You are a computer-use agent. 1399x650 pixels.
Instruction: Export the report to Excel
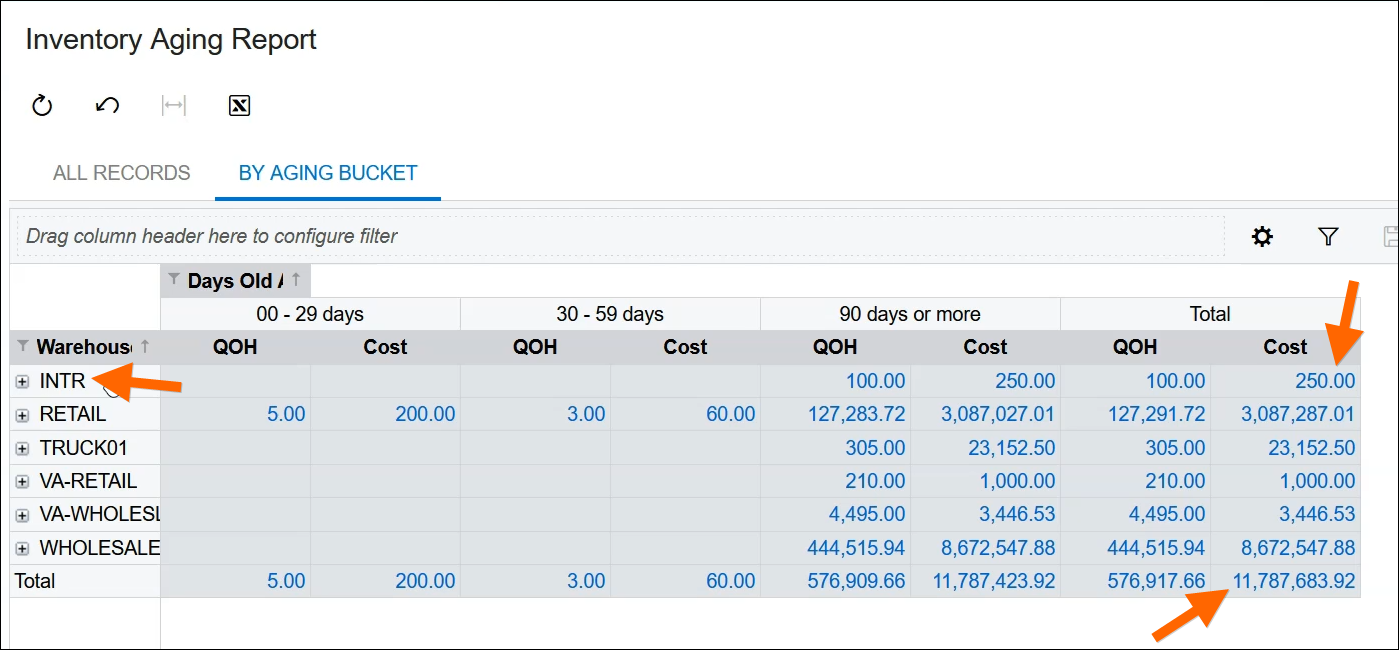[239, 105]
